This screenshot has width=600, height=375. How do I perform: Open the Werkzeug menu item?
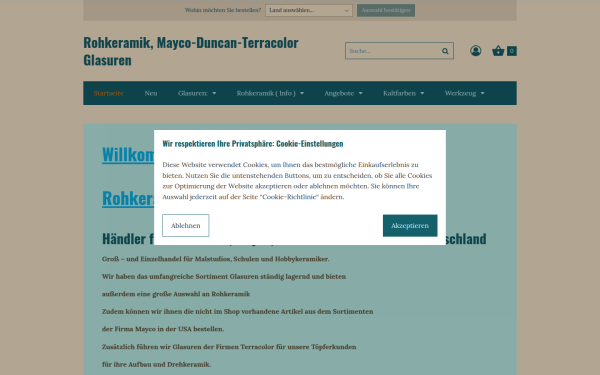click(460, 93)
